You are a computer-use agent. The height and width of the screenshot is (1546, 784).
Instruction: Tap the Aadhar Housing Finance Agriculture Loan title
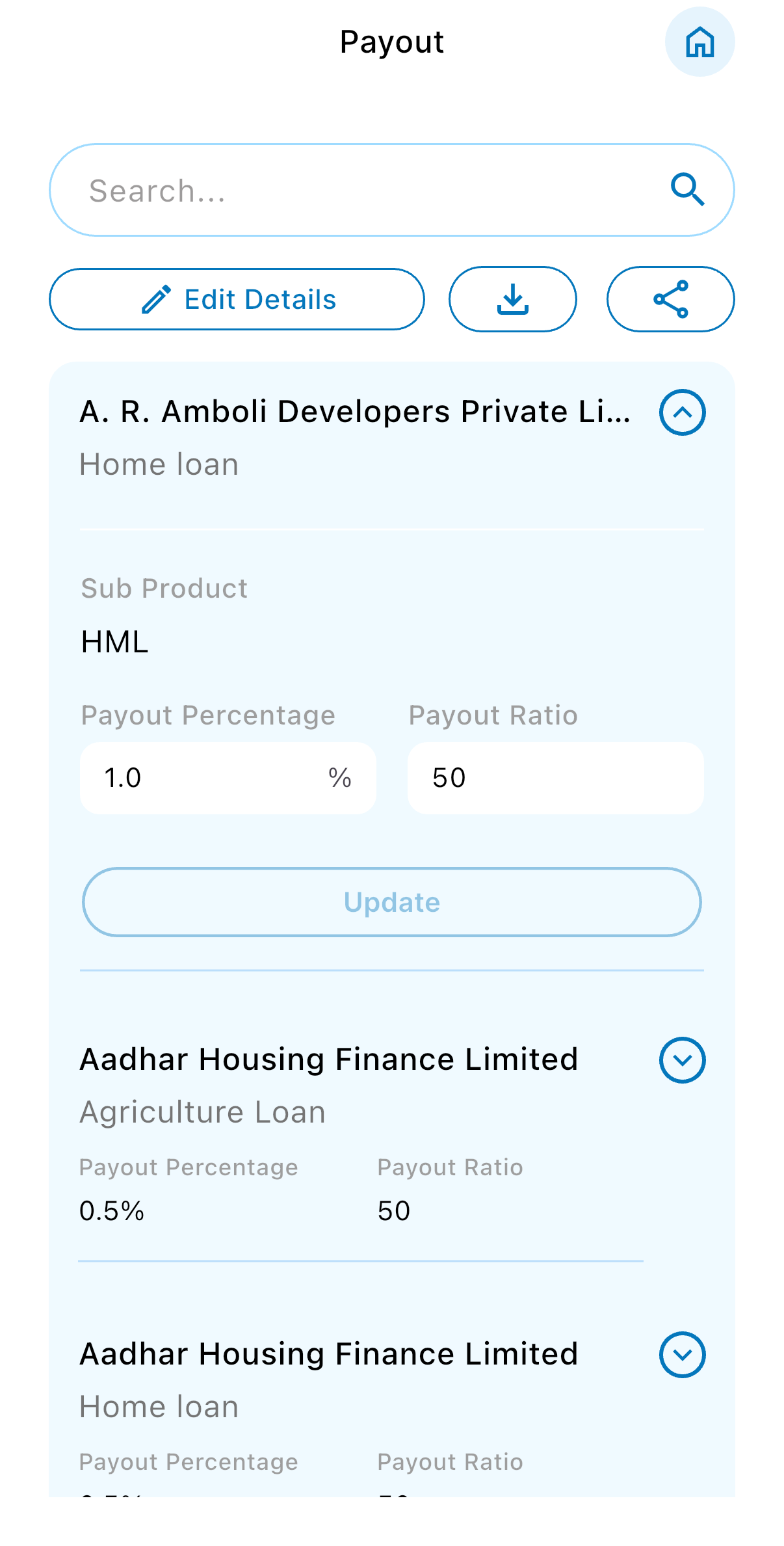pos(328,1060)
